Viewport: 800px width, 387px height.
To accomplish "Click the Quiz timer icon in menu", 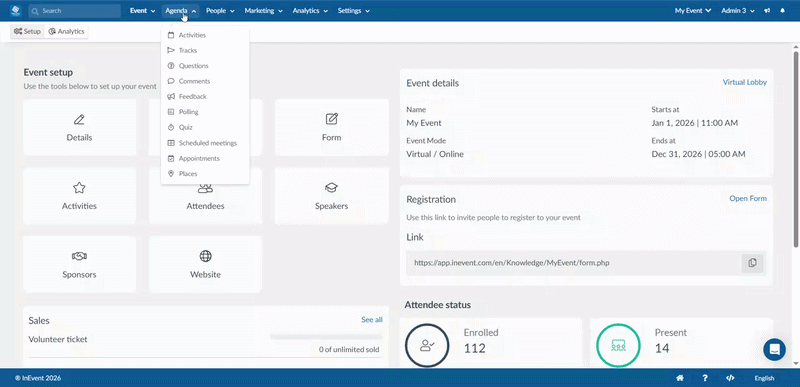I will [171, 127].
